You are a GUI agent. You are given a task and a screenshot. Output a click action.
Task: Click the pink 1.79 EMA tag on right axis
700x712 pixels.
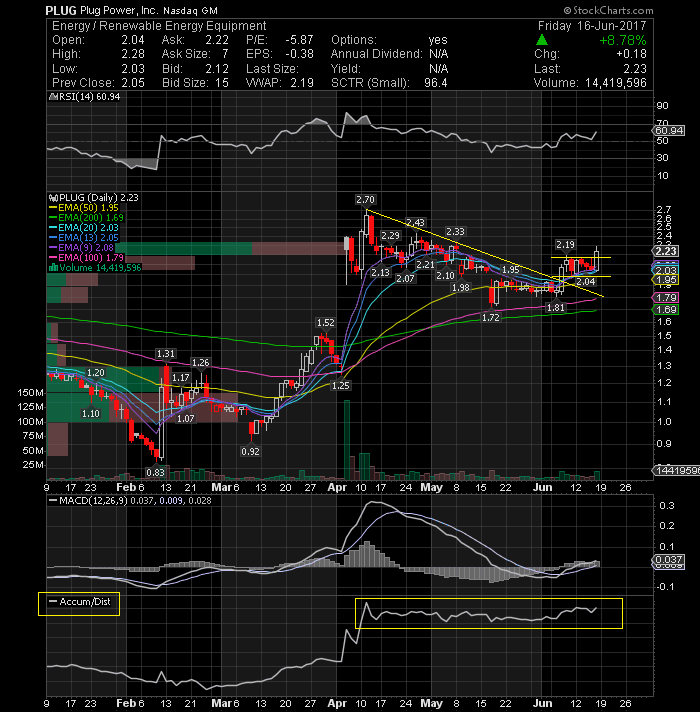pos(665,298)
